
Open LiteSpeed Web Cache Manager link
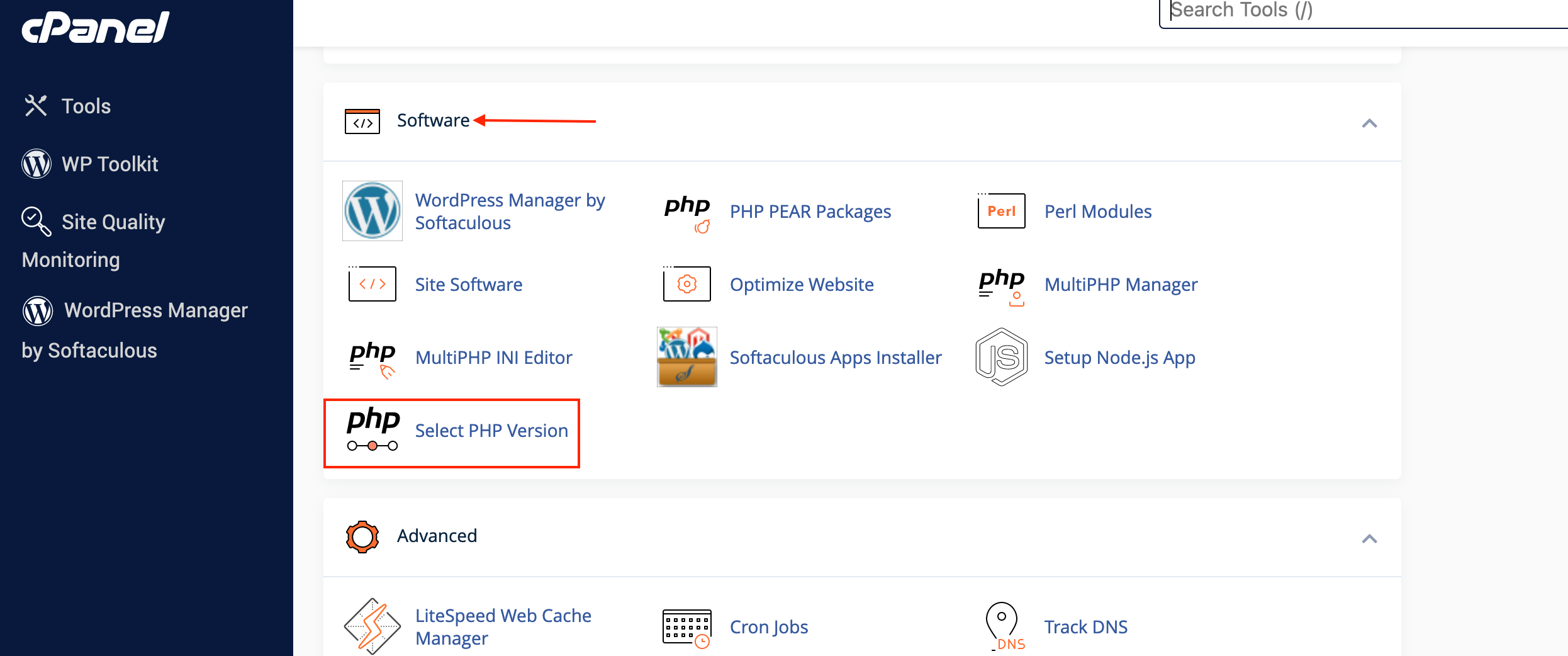pos(503,626)
